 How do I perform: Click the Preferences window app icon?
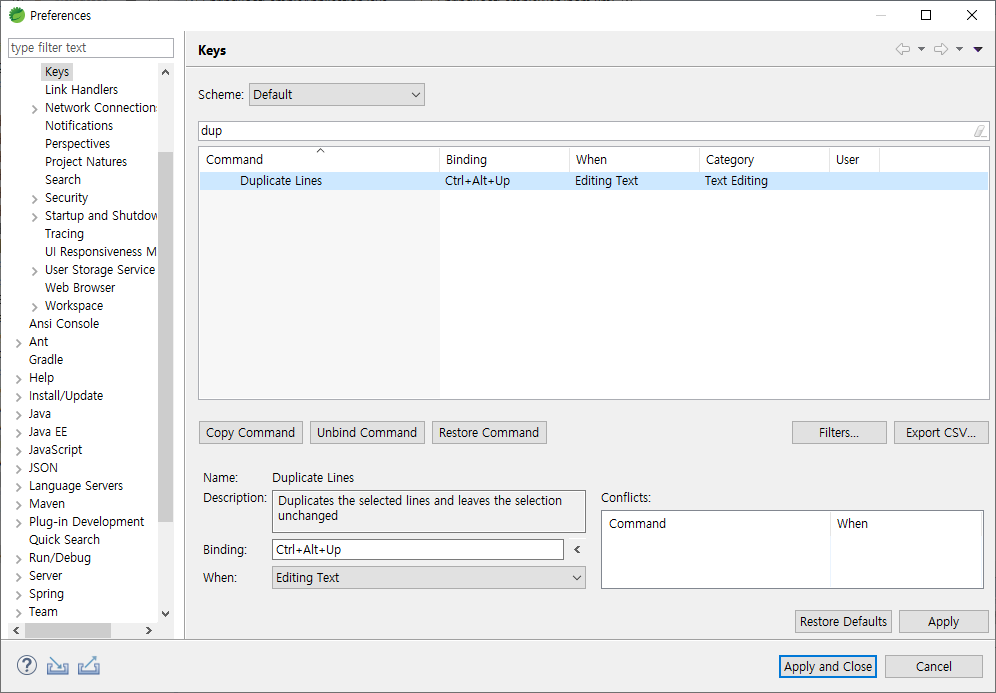point(17,15)
